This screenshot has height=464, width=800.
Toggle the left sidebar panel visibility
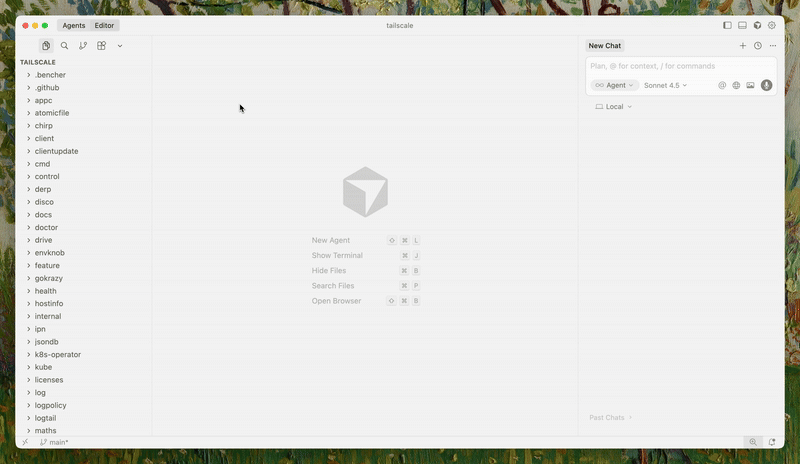click(727, 25)
